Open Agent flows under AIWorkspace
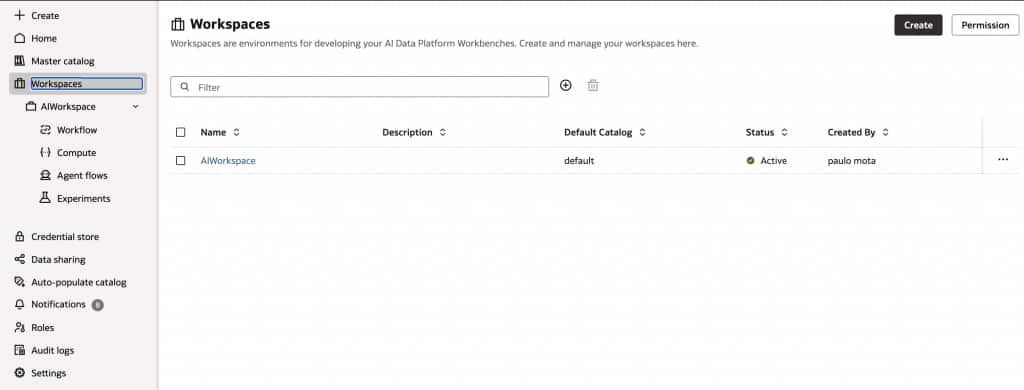1024x390 pixels. pos(82,175)
